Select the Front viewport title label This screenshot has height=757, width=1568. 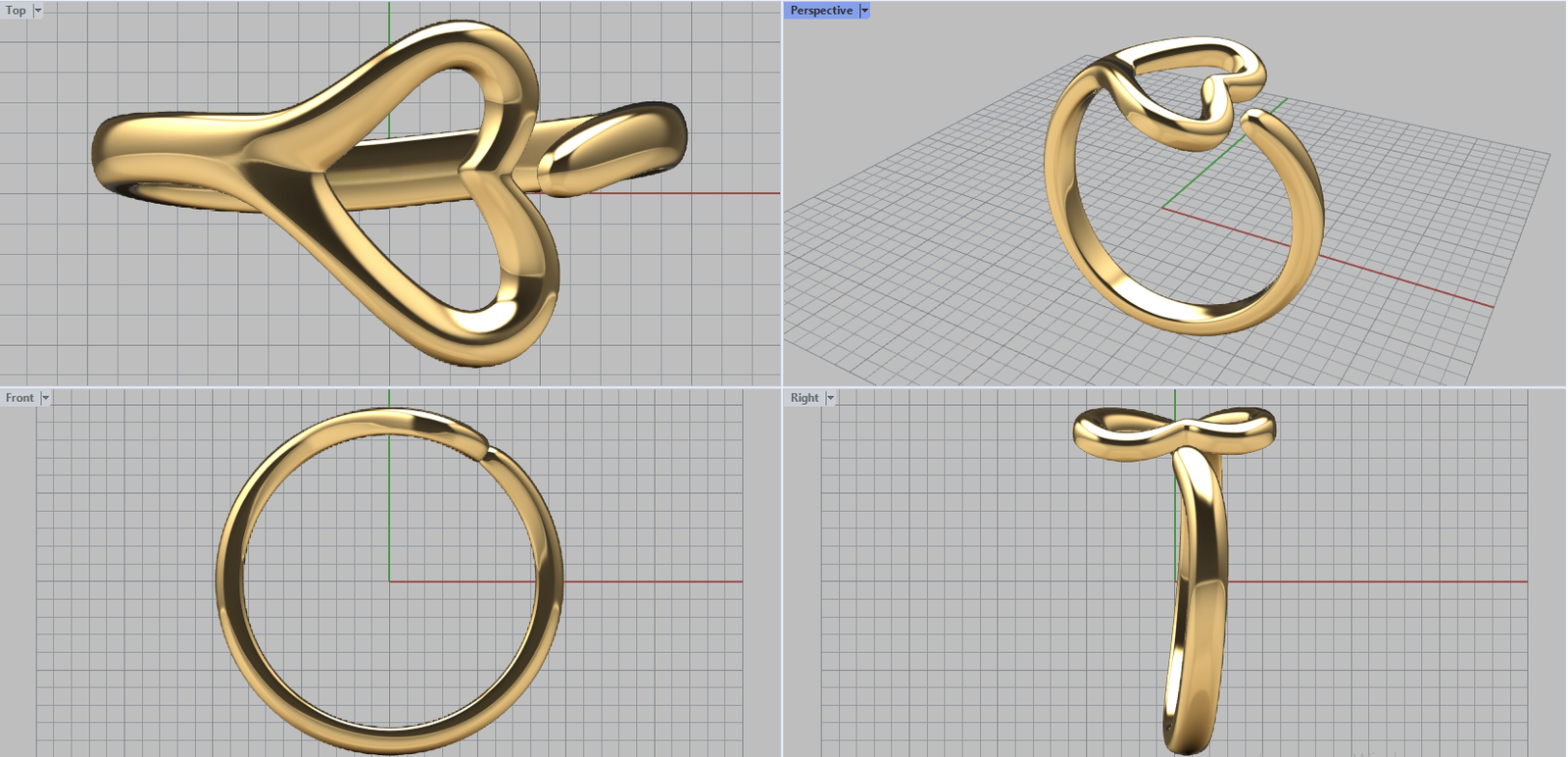pyautogui.click(x=20, y=398)
